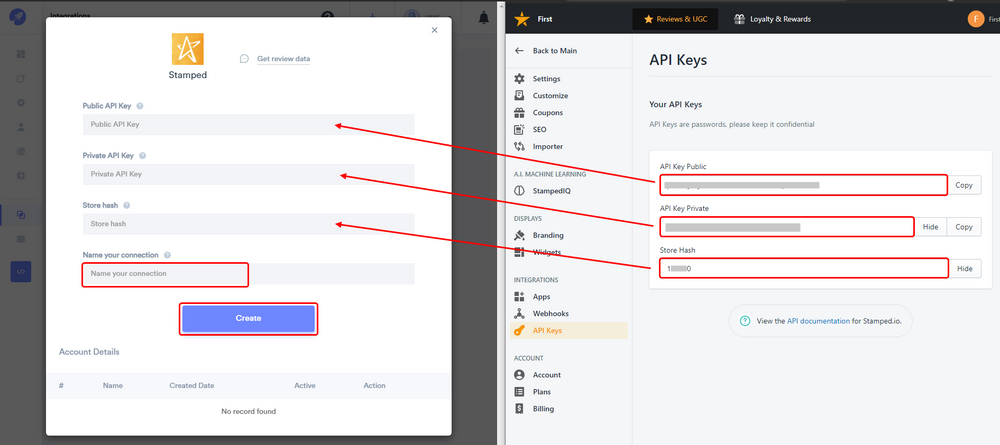Open the API documentation link
Screen dimensions: 1000x445
click(818, 321)
